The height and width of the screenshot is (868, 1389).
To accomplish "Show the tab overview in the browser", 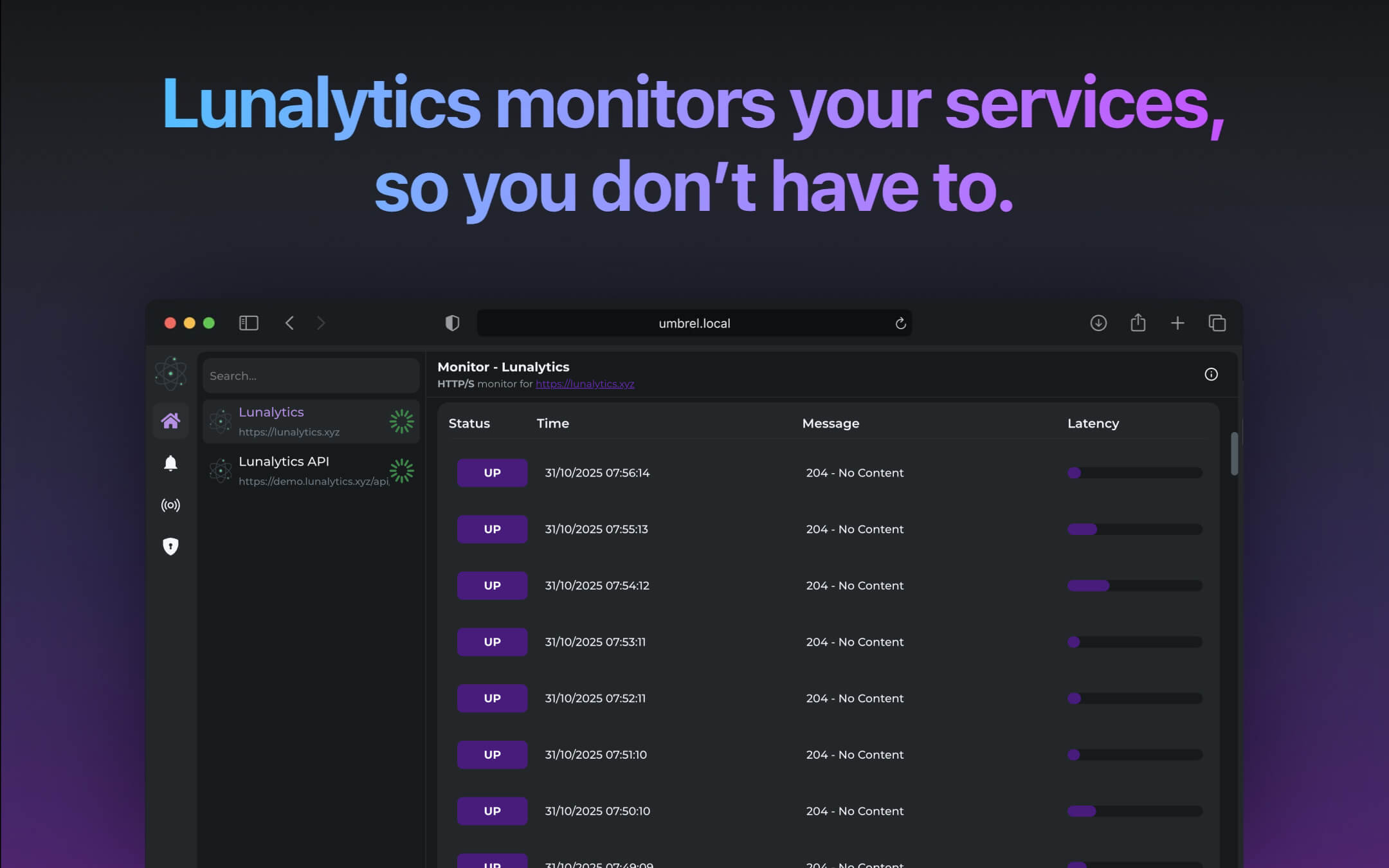I will click(1217, 323).
